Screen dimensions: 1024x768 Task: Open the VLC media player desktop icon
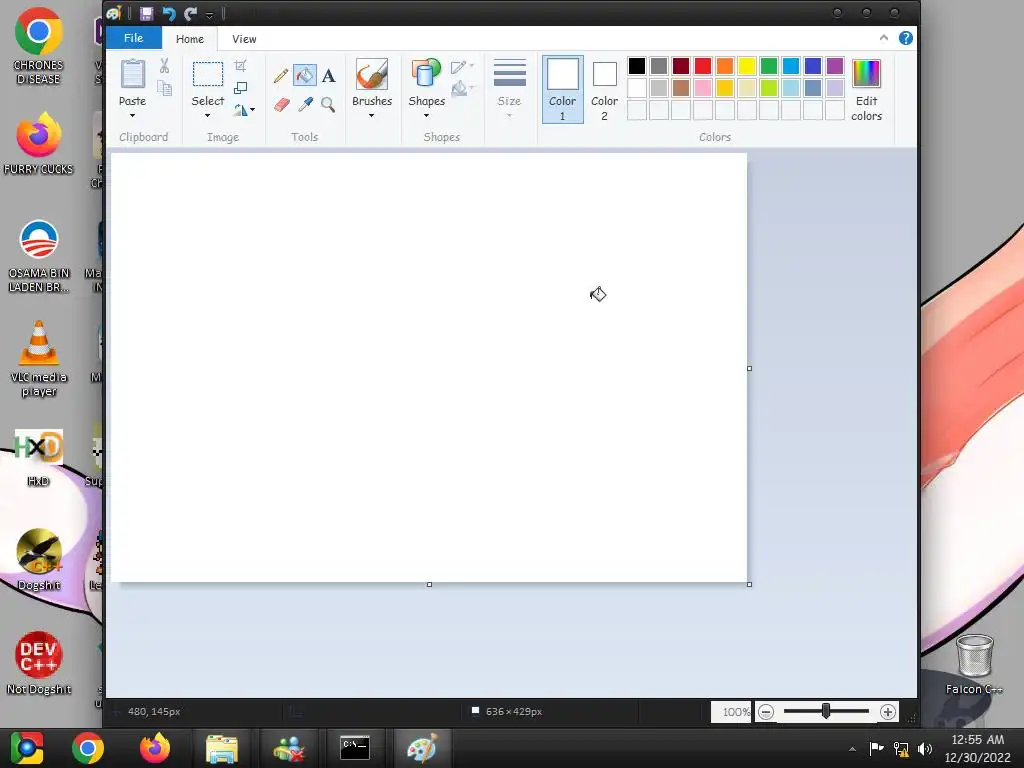pos(39,359)
